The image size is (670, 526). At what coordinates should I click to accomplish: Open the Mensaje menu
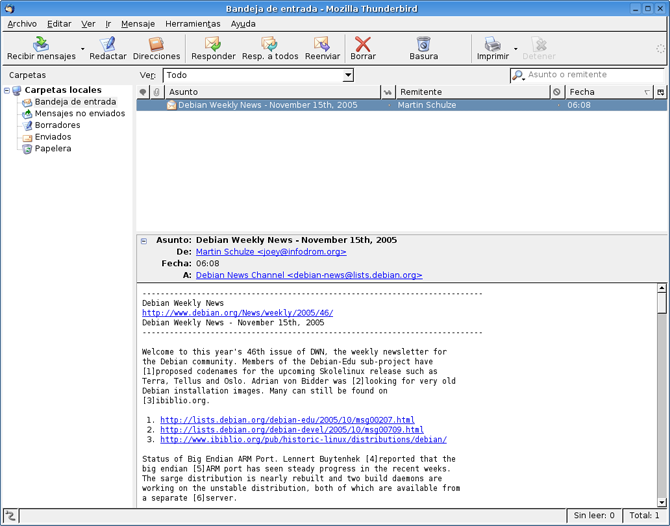[x=138, y=24]
